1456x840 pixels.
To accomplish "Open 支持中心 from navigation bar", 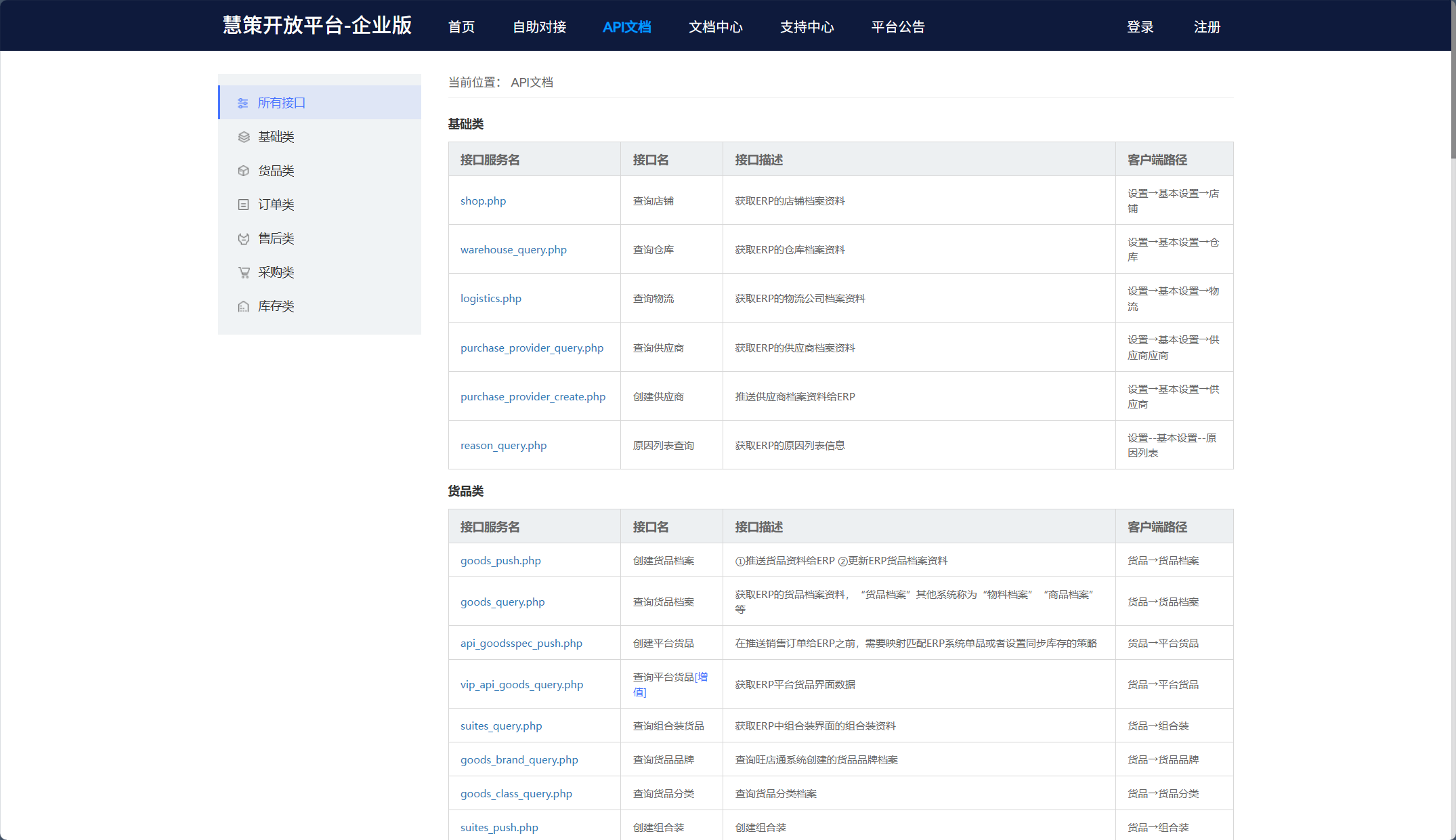I will 807,27.
